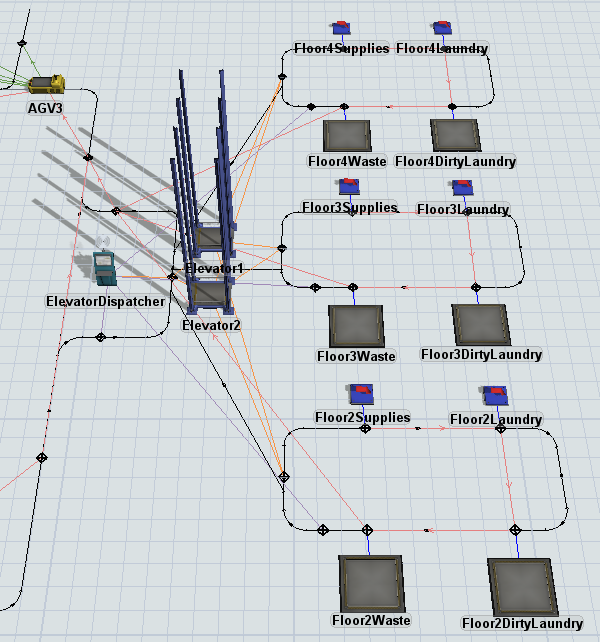600x642 pixels.
Task: Click the control point directly above Floor3Waste queue
Action: [x=352, y=288]
